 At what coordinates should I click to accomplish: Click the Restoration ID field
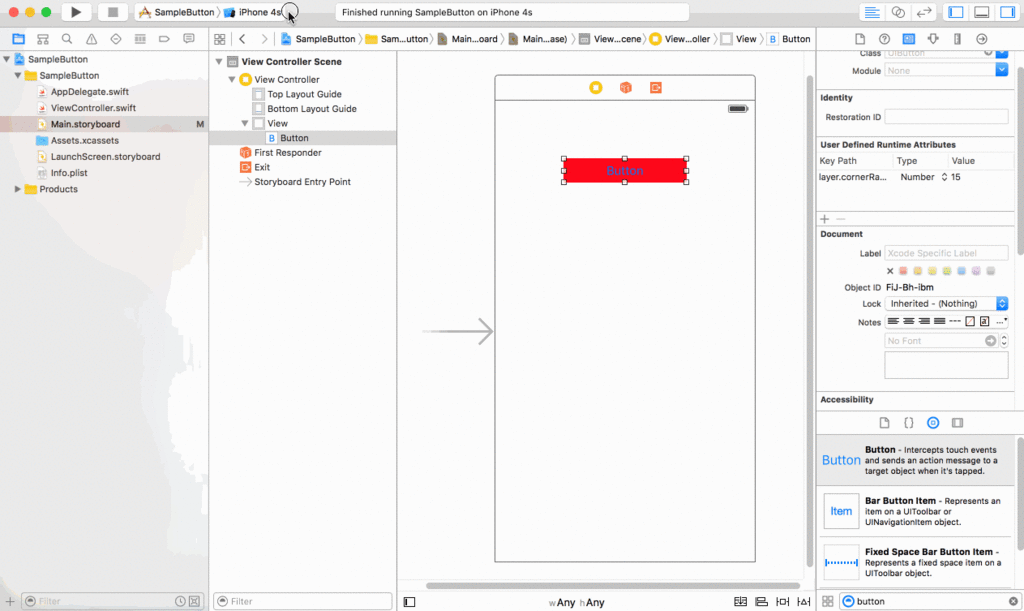click(x=946, y=117)
